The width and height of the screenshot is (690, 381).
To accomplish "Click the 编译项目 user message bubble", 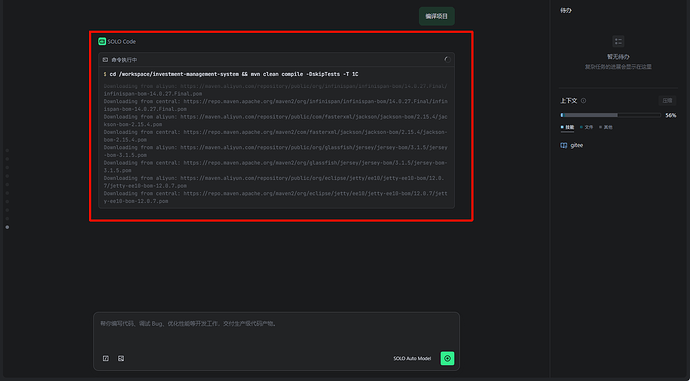I will click(x=437, y=16).
